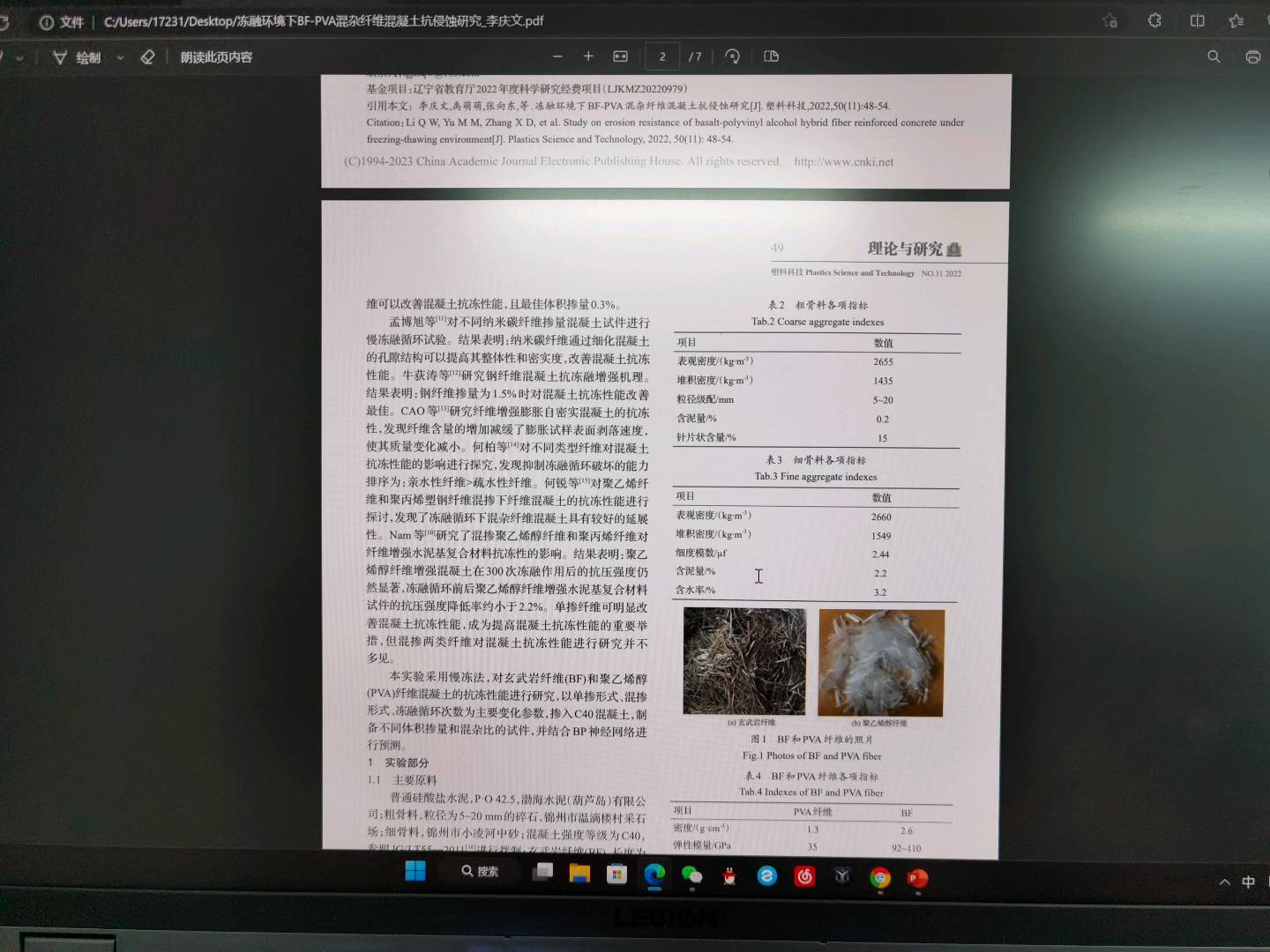Image resolution: width=1270 pixels, height=952 pixels.
Task: Zoom out with the minus button
Action: (557, 56)
